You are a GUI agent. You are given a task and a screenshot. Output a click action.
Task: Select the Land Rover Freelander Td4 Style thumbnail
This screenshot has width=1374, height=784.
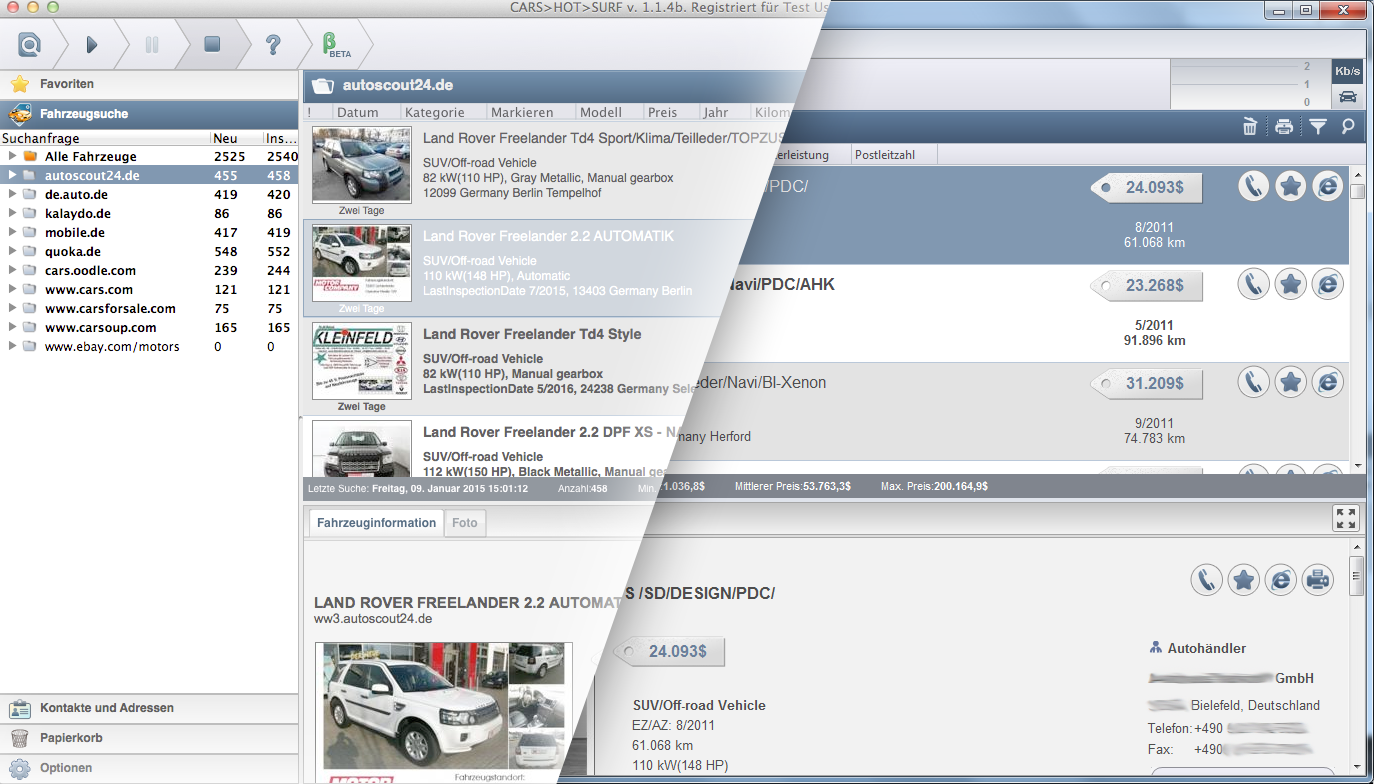(362, 361)
